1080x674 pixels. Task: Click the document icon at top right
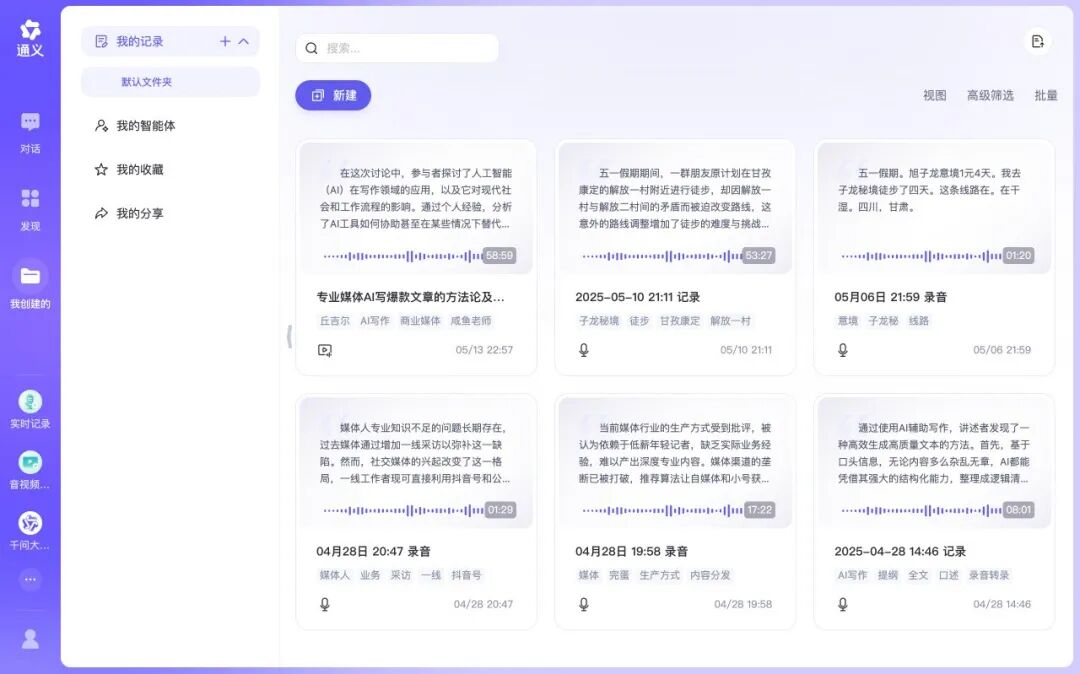pyautogui.click(x=1037, y=41)
